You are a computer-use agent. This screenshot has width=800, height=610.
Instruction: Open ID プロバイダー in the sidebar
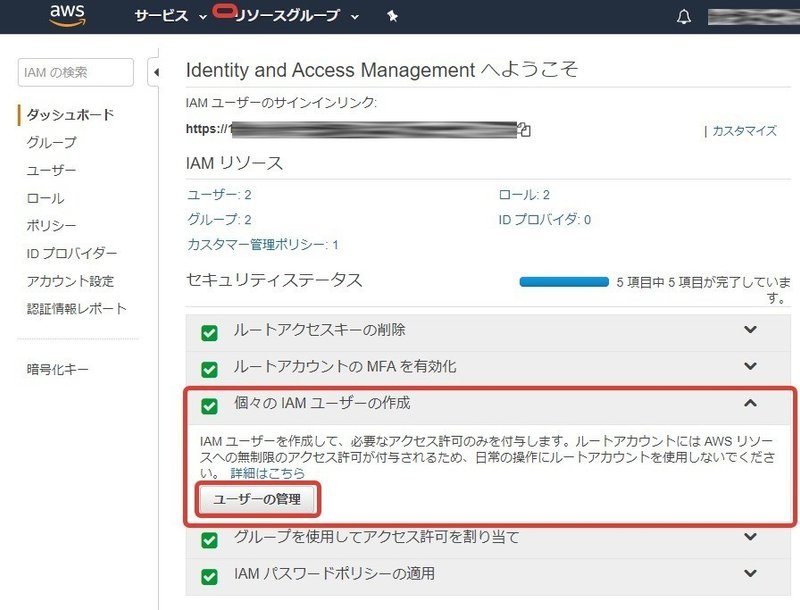tap(72, 253)
